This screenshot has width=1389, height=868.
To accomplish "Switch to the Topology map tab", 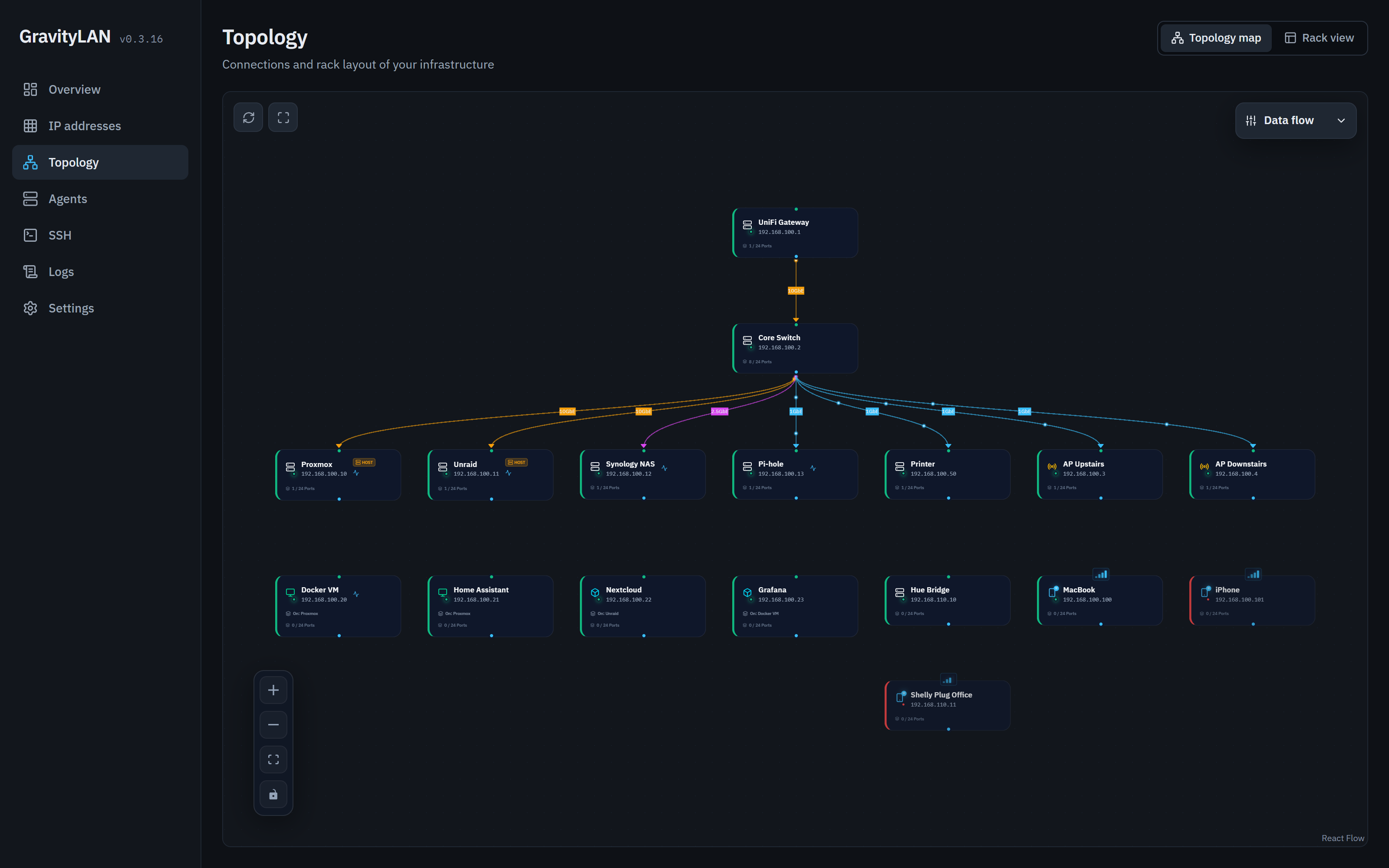I will pyautogui.click(x=1216, y=38).
